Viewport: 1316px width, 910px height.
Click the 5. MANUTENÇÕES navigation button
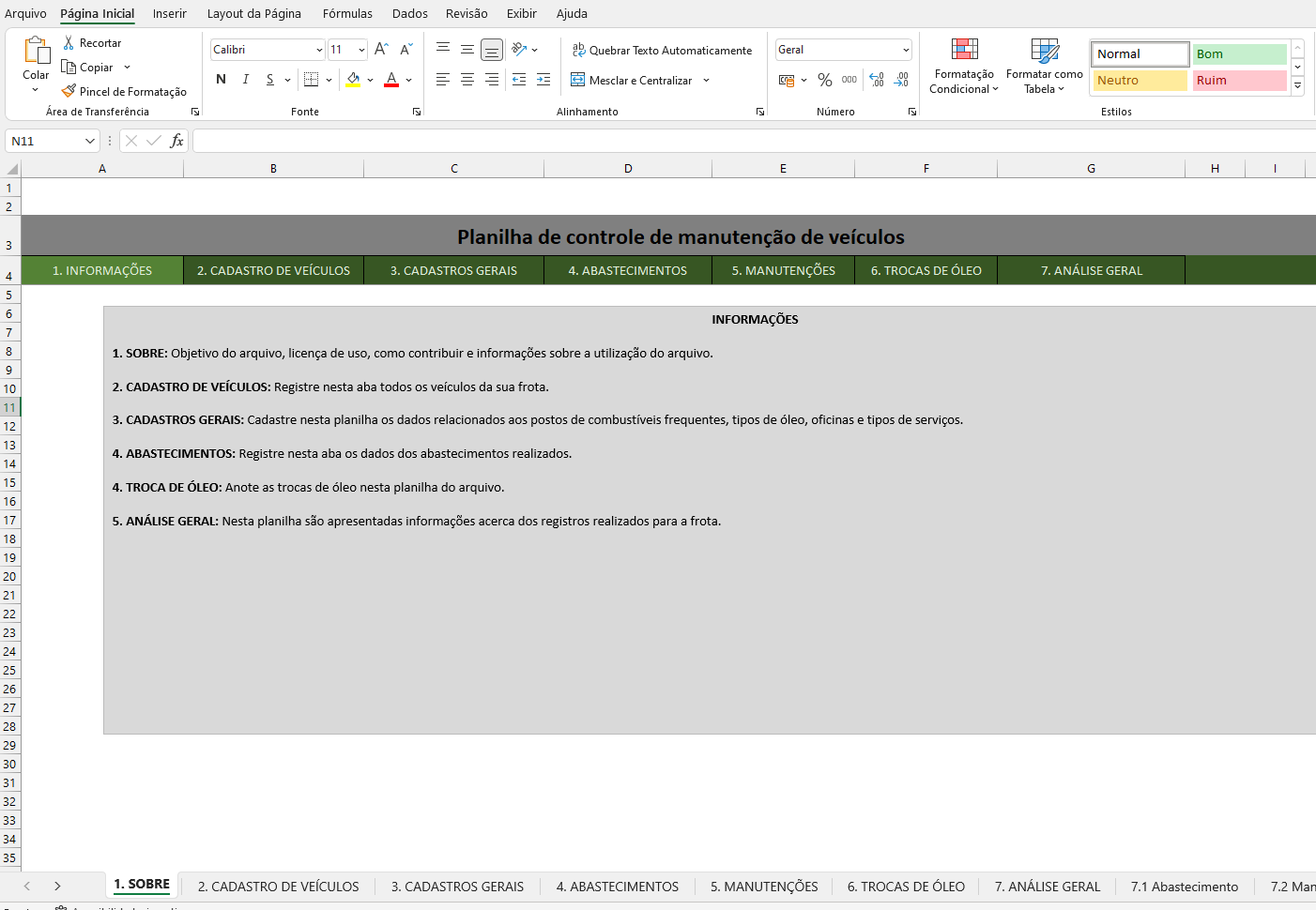pyautogui.click(x=783, y=270)
